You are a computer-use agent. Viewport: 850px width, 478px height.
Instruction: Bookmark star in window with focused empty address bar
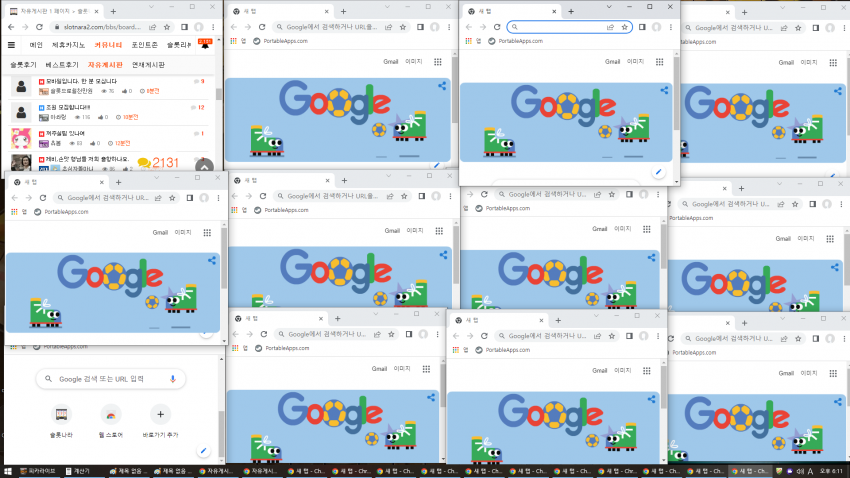624,27
